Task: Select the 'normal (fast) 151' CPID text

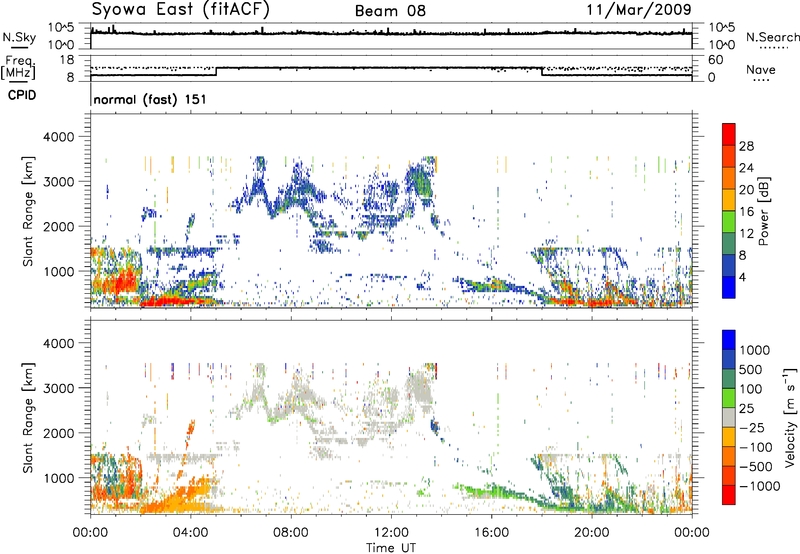Action: pyautogui.click(x=150, y=99)
